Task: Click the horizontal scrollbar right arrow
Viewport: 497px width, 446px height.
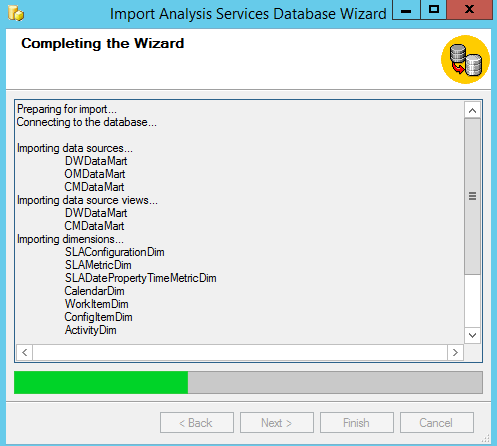Action: pos(455,352)
